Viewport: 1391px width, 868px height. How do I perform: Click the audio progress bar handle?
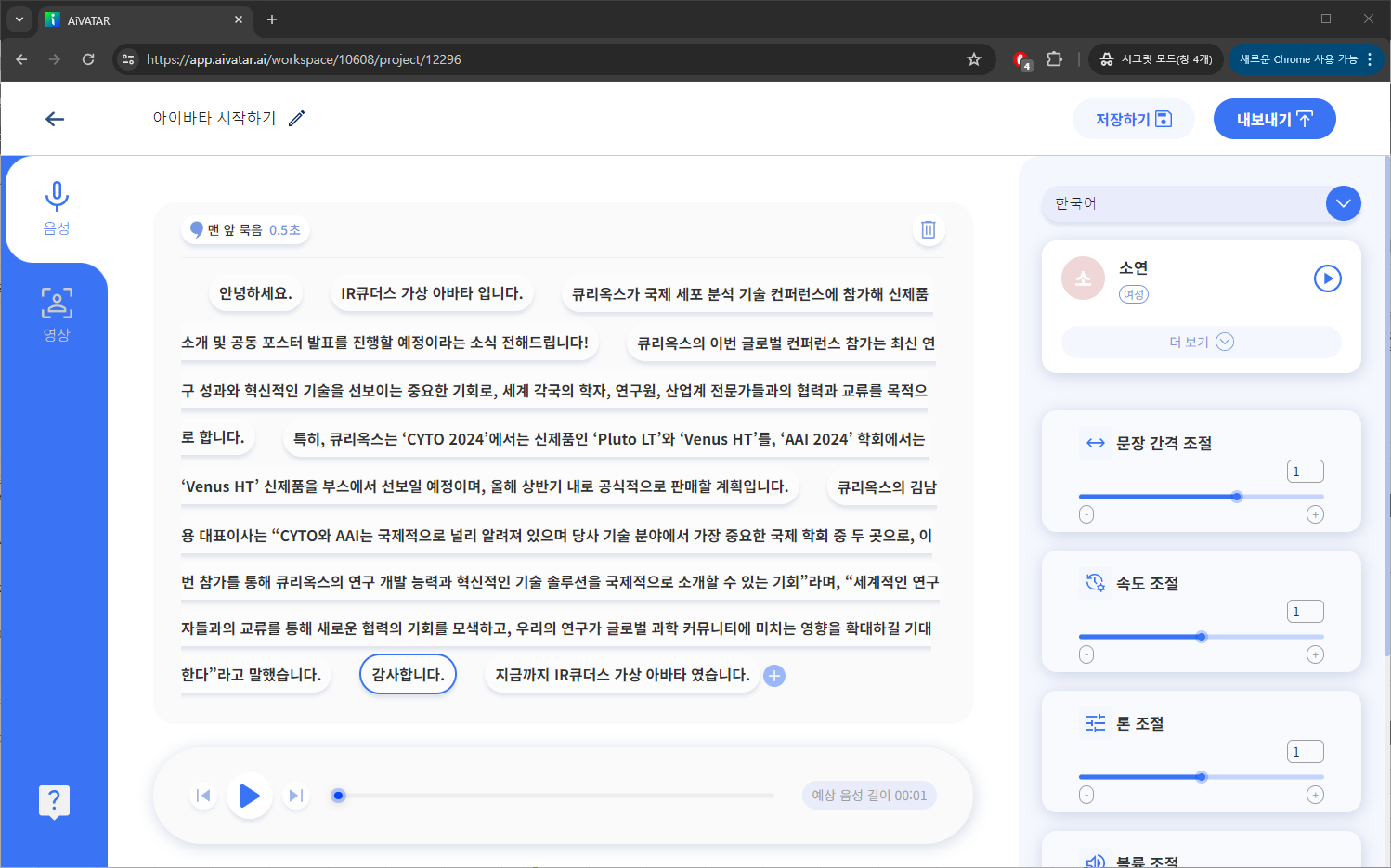click(339, 796)
